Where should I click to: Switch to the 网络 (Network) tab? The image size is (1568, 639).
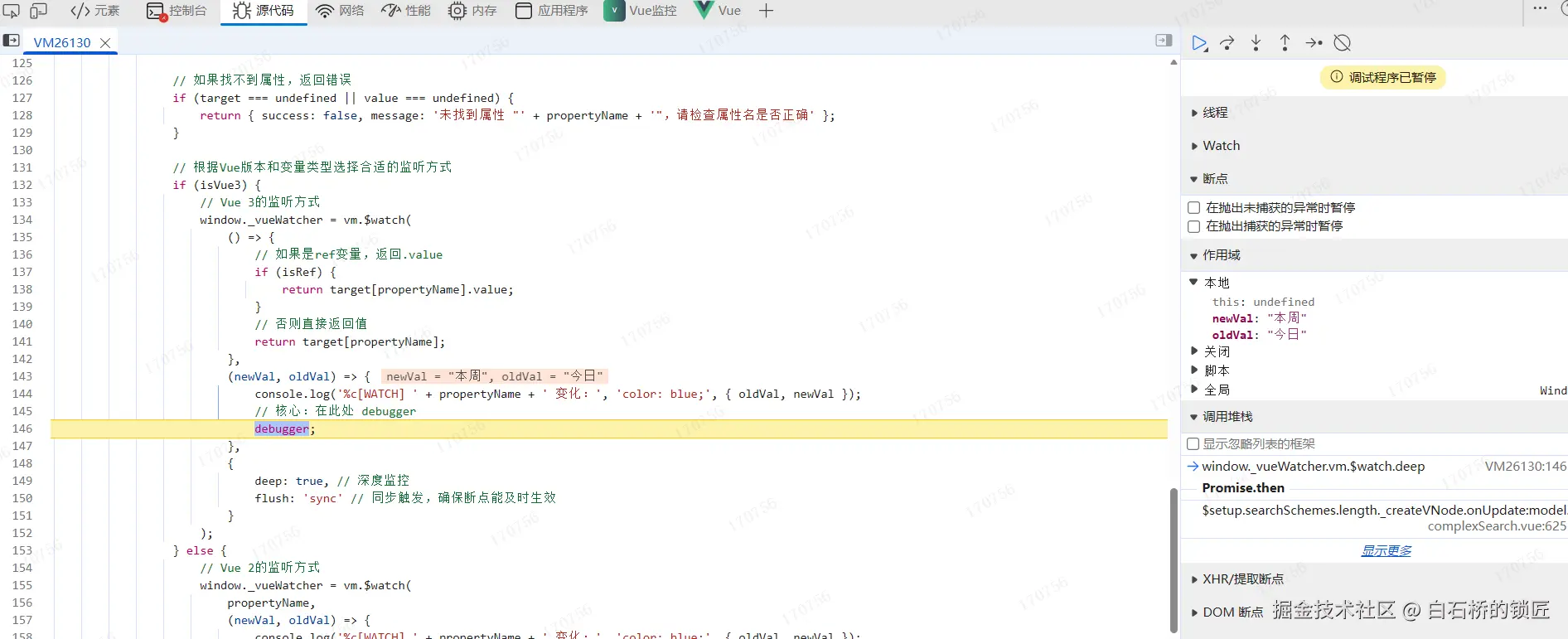pos(341,11)
